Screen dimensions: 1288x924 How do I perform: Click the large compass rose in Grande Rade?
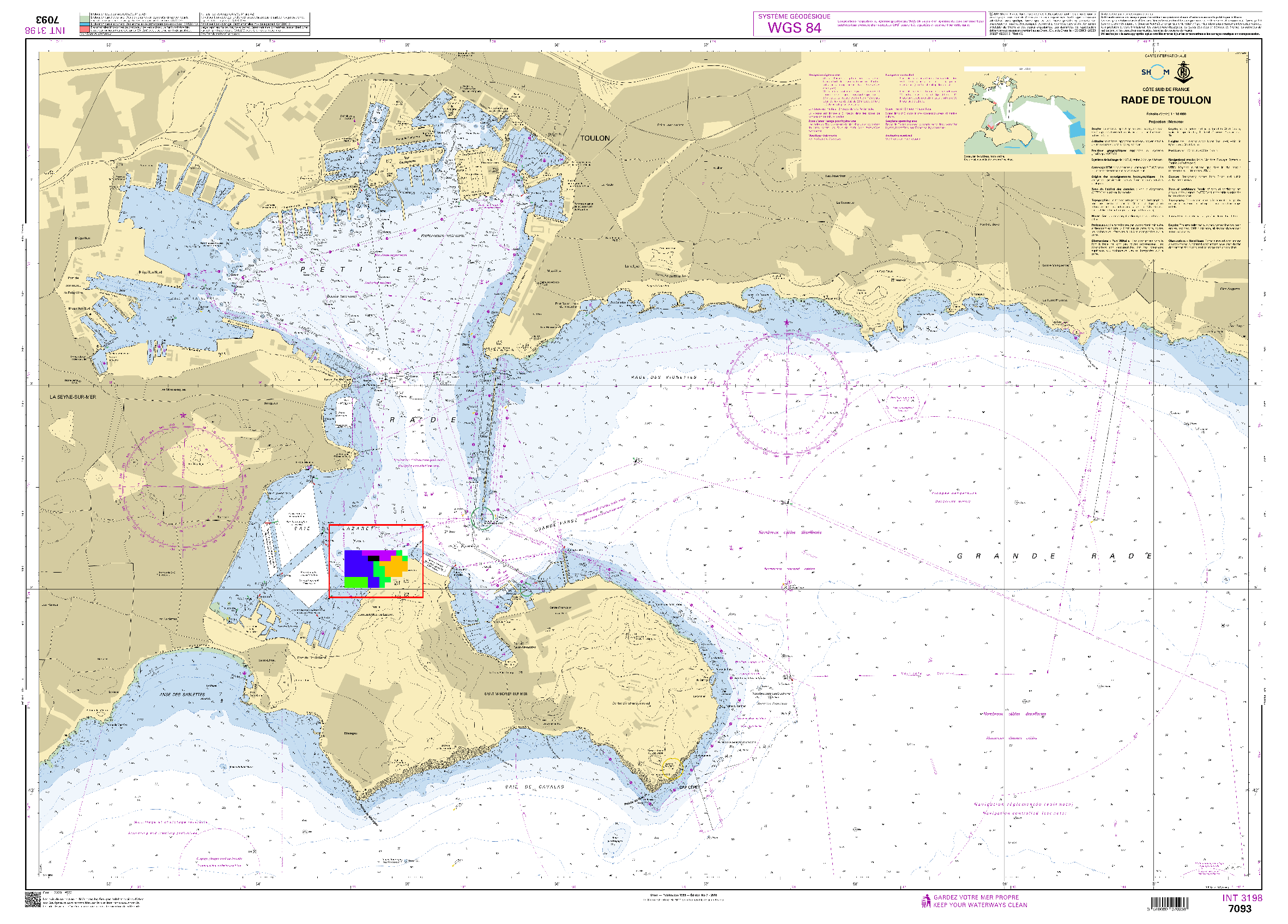pos(787,394)
